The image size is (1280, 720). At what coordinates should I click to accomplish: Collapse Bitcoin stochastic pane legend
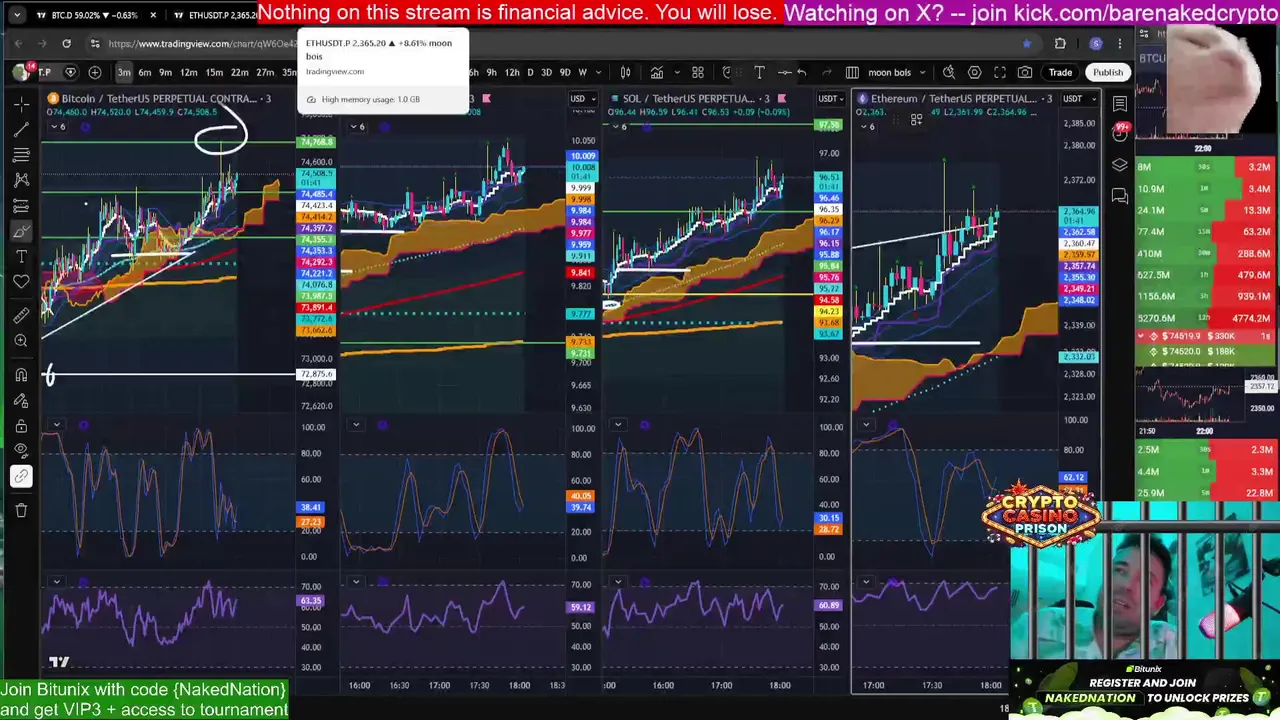(x=56, y=425)
